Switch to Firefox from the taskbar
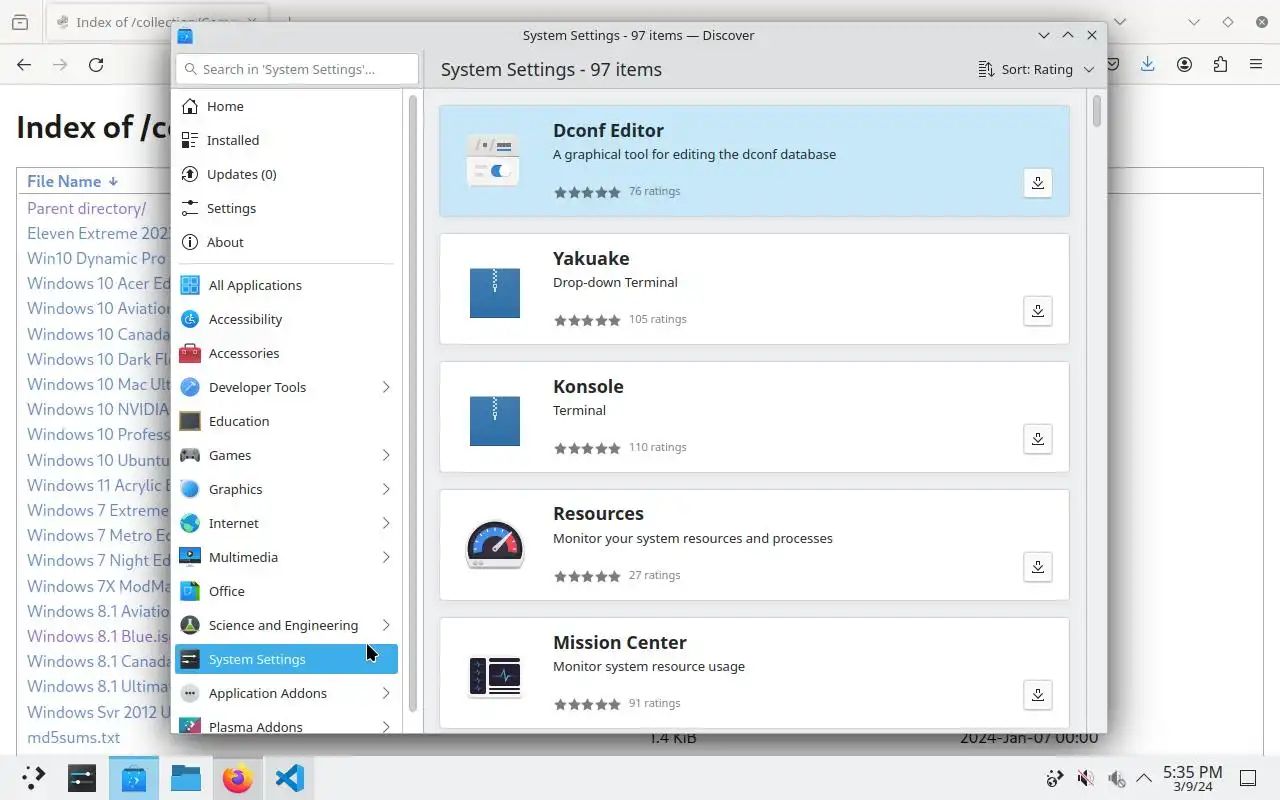Viewport: 1280px width, 800px height. tap(238, 778)
